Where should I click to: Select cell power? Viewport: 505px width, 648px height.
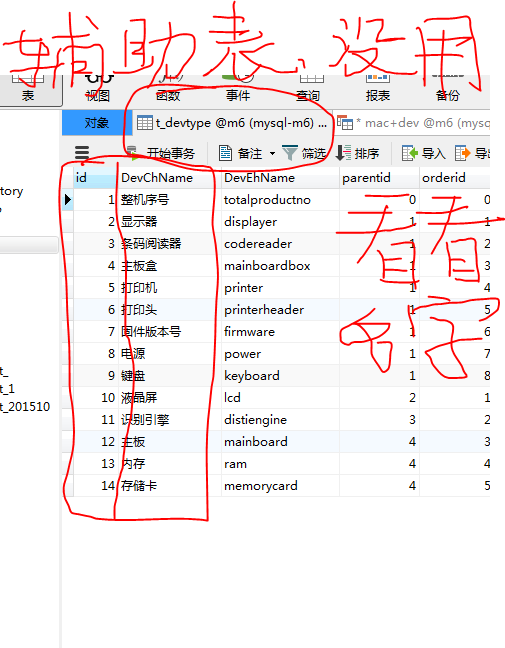(x=280, y=354)
